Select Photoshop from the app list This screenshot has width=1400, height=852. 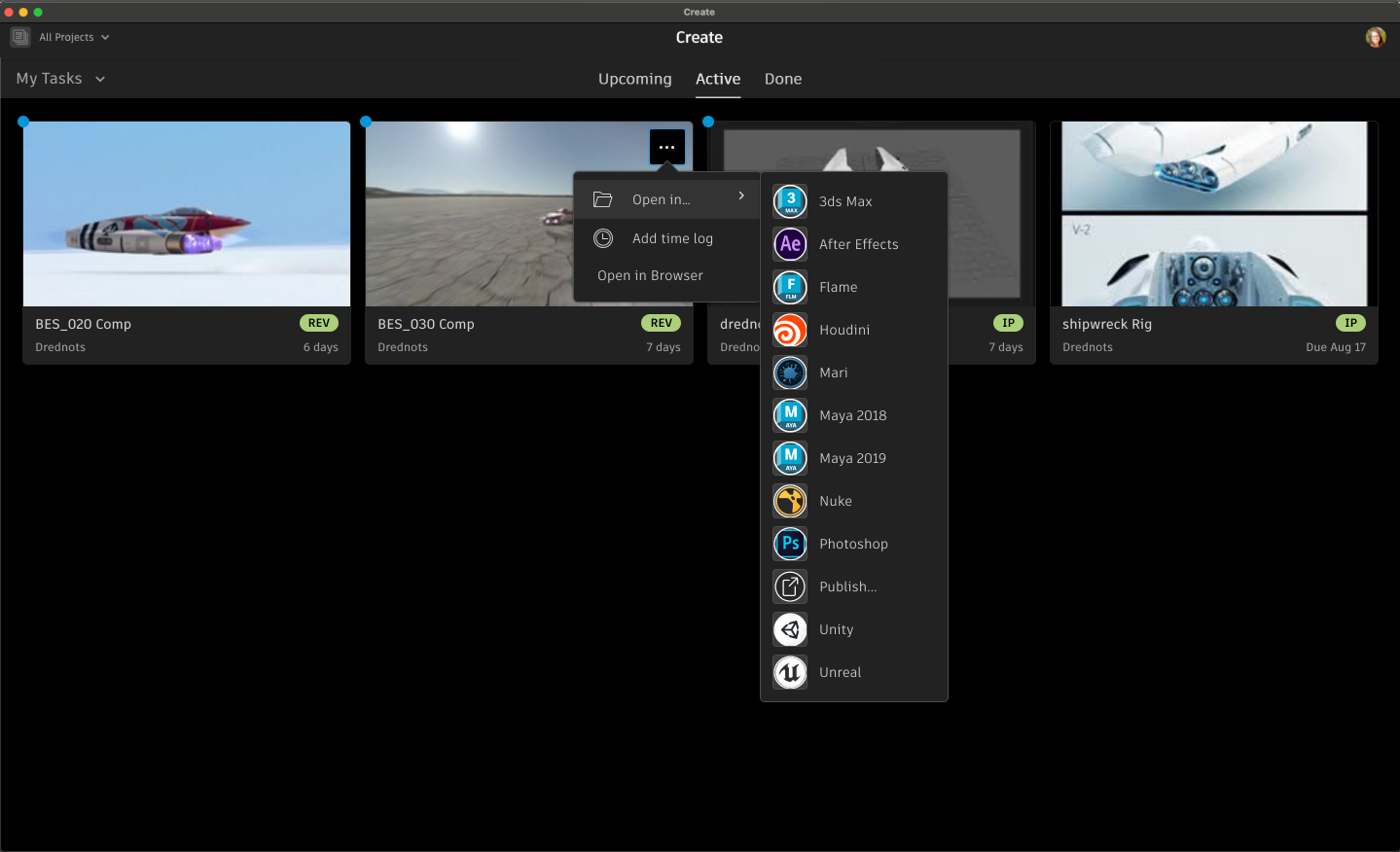[854, 544]
